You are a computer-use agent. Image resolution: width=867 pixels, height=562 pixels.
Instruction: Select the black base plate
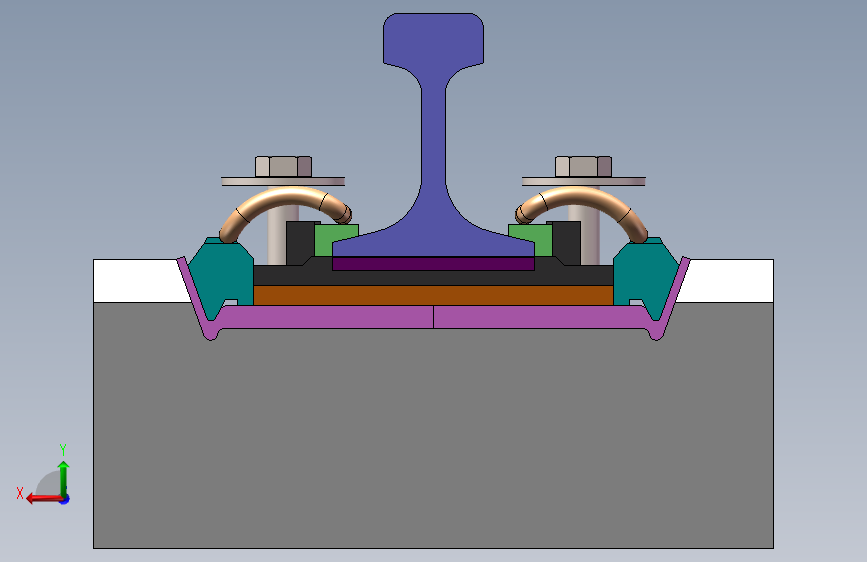[x=434, y=278]
